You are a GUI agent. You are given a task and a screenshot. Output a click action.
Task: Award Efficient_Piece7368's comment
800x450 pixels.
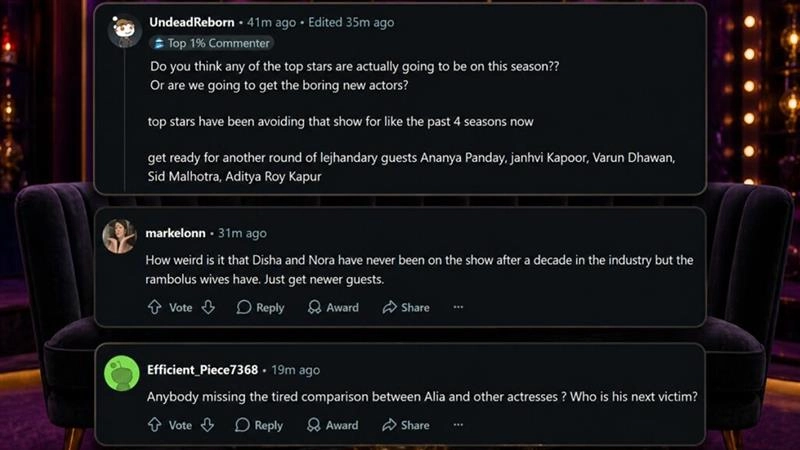pyautogui.click(x=332, y=425)
